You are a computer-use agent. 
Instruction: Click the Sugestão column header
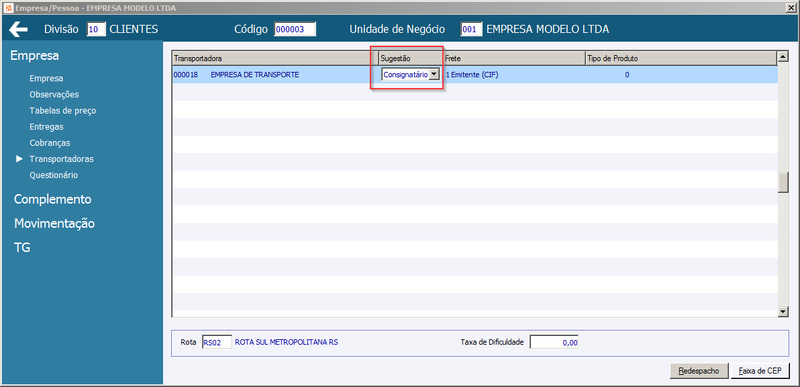411,58
